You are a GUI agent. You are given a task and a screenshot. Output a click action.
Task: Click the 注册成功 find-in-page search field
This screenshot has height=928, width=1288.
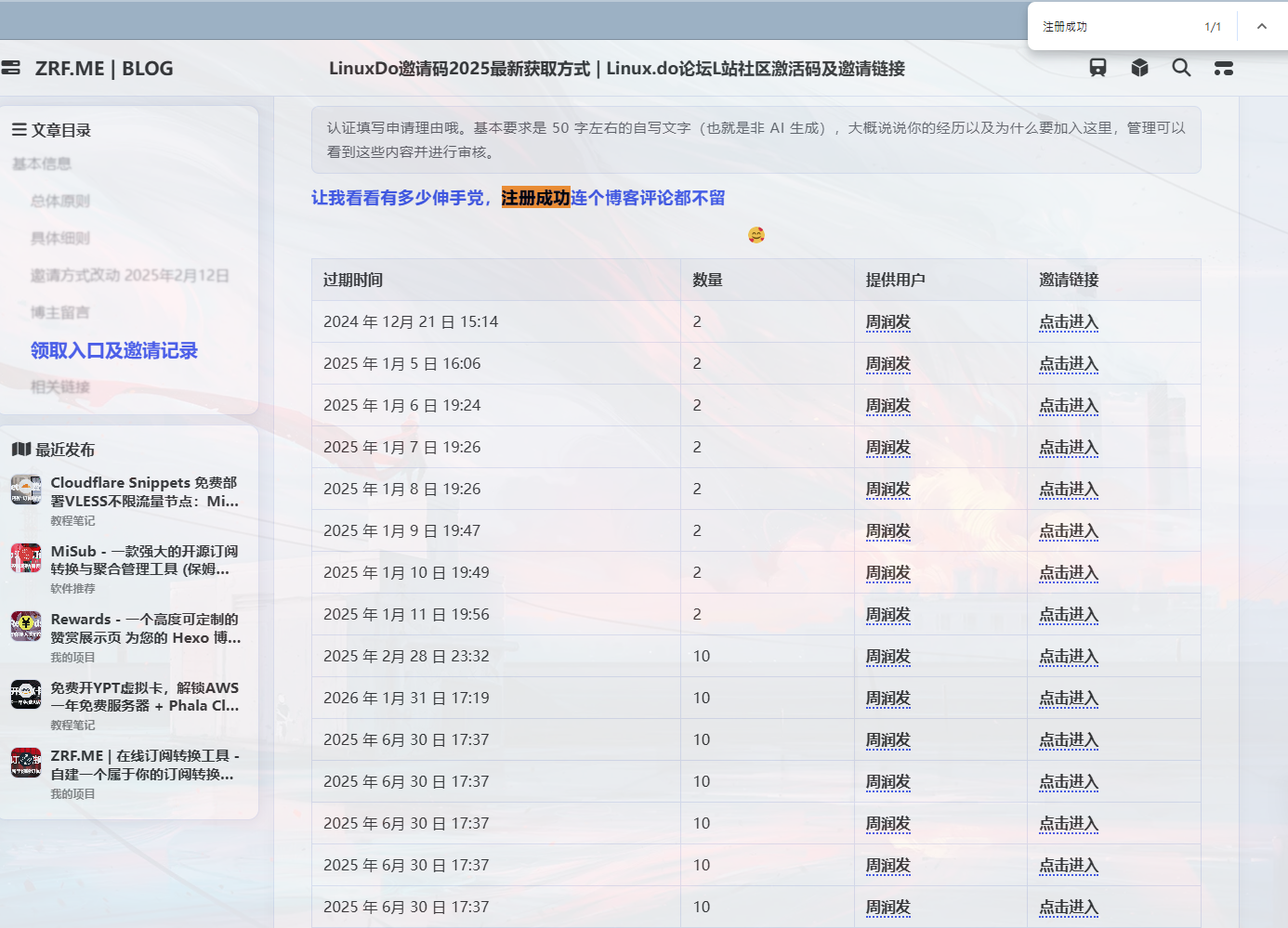click(1115, 27)
